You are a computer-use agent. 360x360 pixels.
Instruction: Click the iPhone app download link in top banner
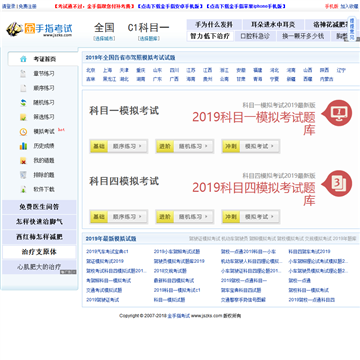click(246, 6)
